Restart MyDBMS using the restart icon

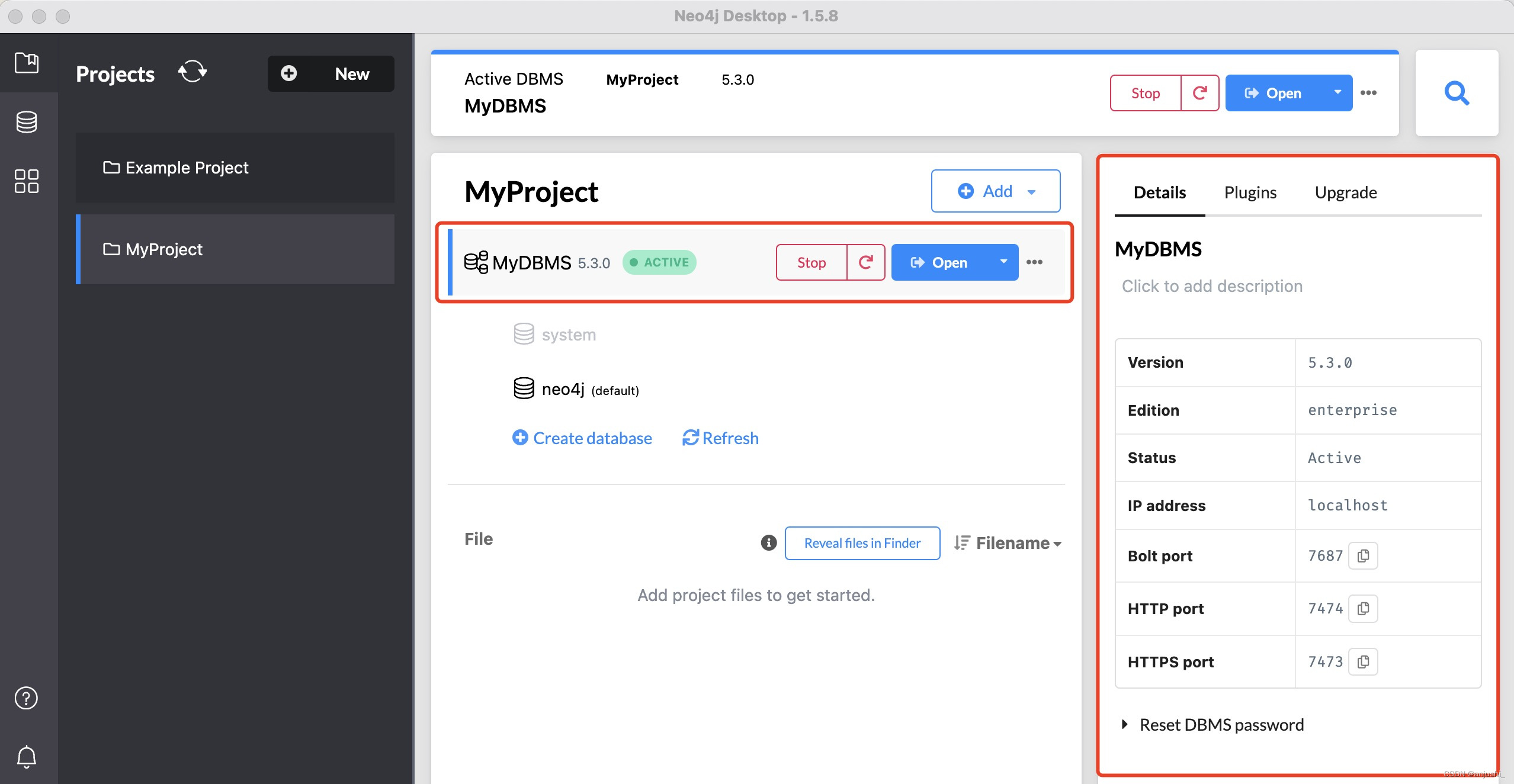pos(865,262)
